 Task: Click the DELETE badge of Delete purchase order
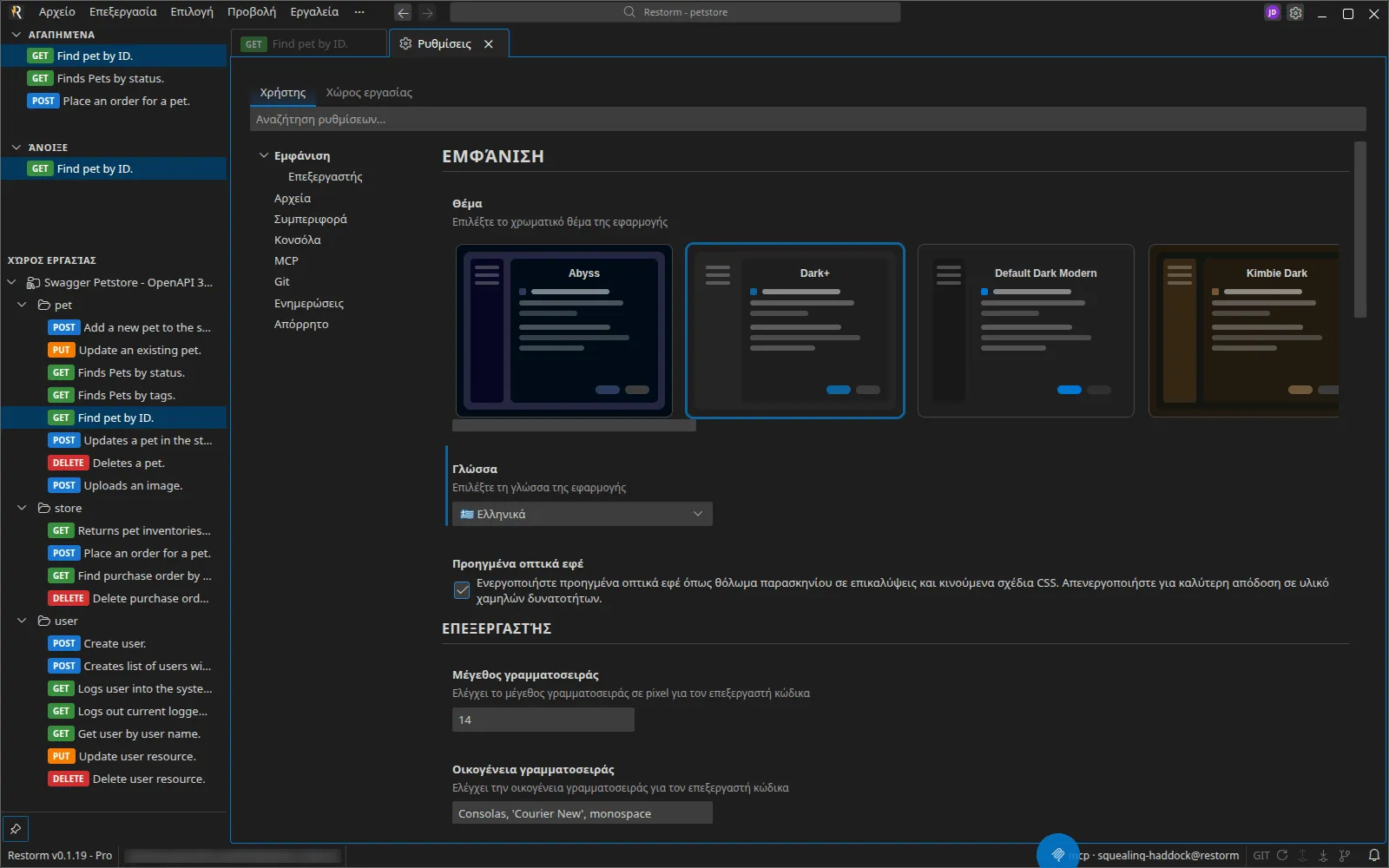pos(69,598)
